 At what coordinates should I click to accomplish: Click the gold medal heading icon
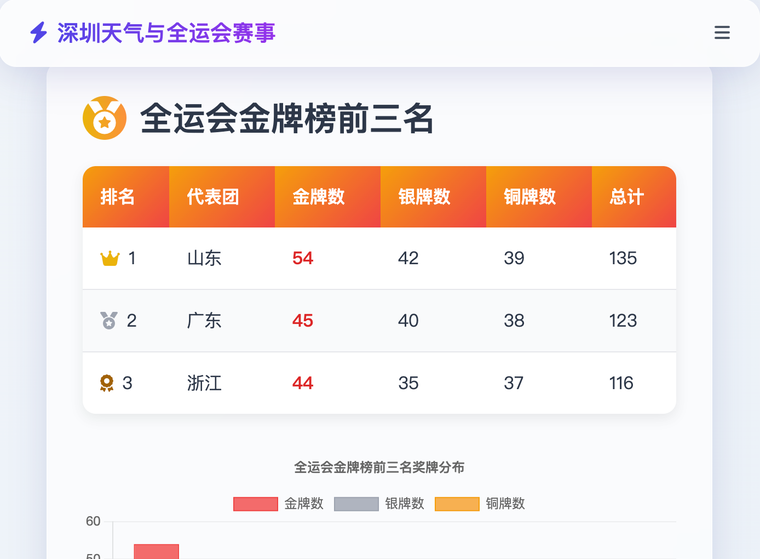(x=104, y=118)
